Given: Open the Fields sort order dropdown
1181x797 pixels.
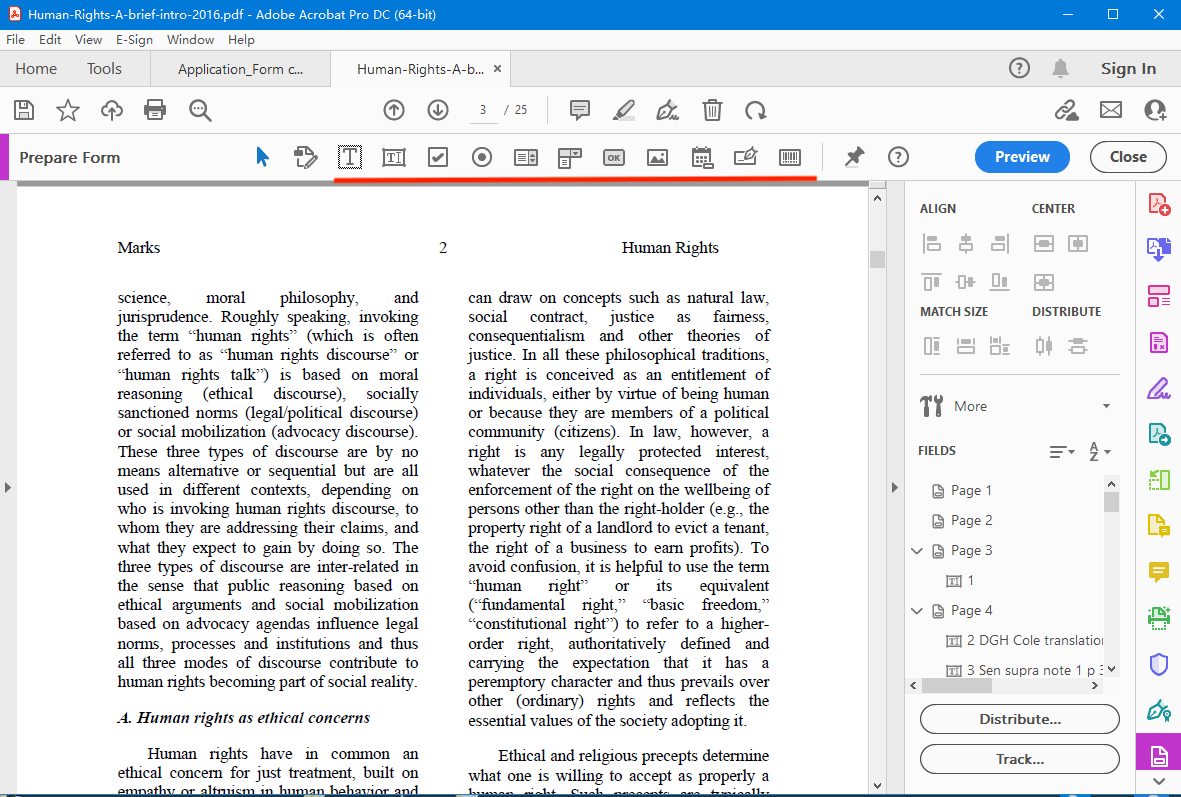Looking at the screenshot, I should click(1061, 452).
